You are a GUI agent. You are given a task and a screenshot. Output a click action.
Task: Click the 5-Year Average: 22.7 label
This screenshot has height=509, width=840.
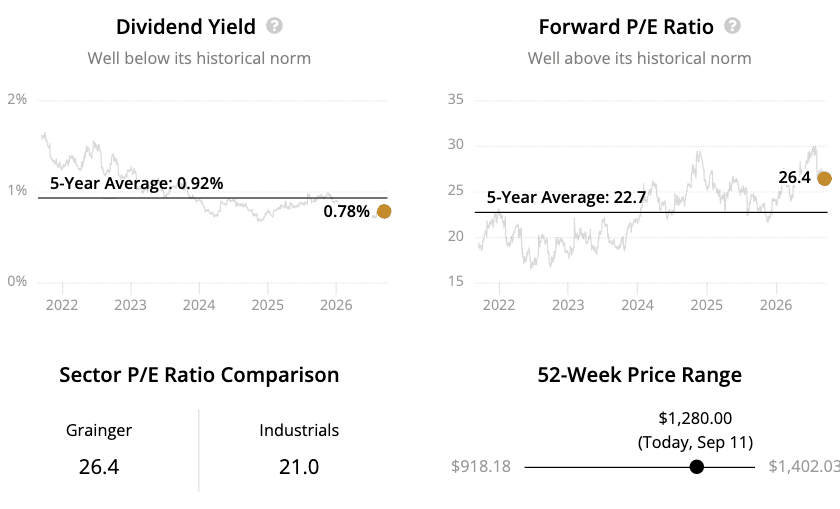[566, 197]
